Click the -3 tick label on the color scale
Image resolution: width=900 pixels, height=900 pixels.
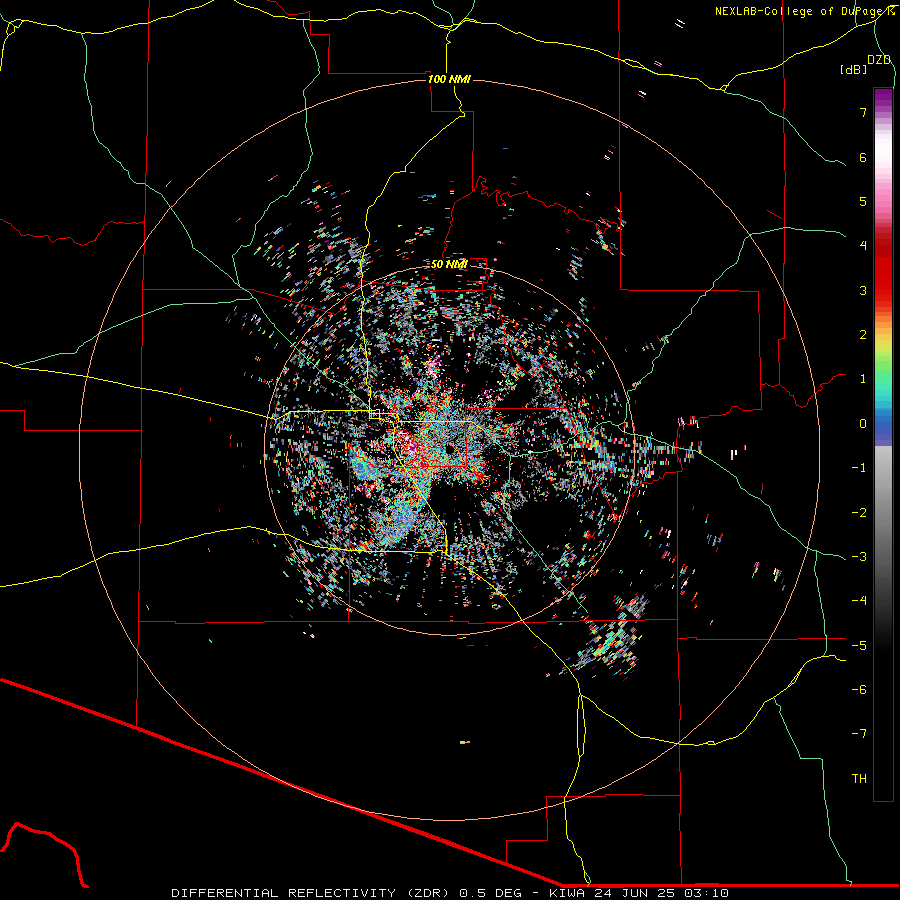(859, 557)
